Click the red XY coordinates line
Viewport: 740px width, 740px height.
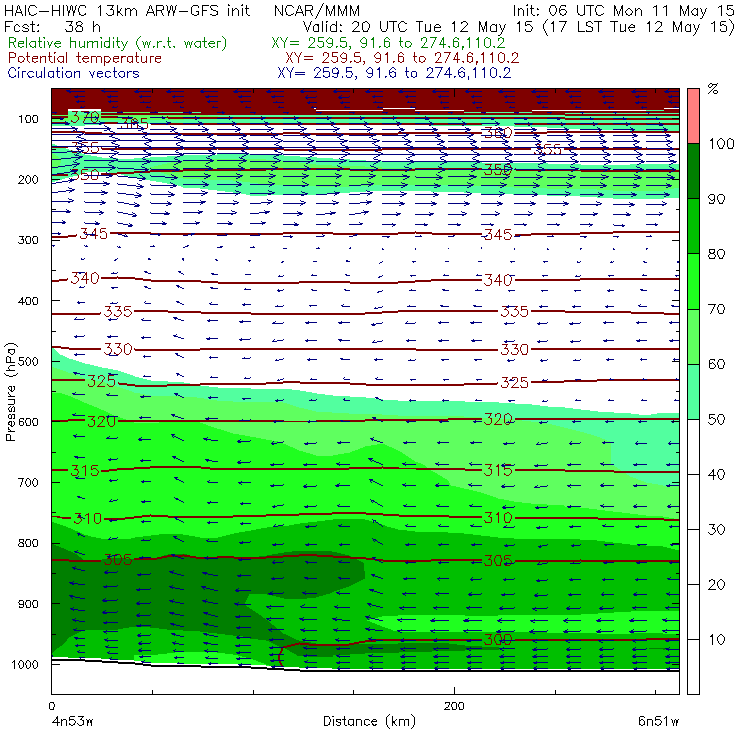(402, 58)
